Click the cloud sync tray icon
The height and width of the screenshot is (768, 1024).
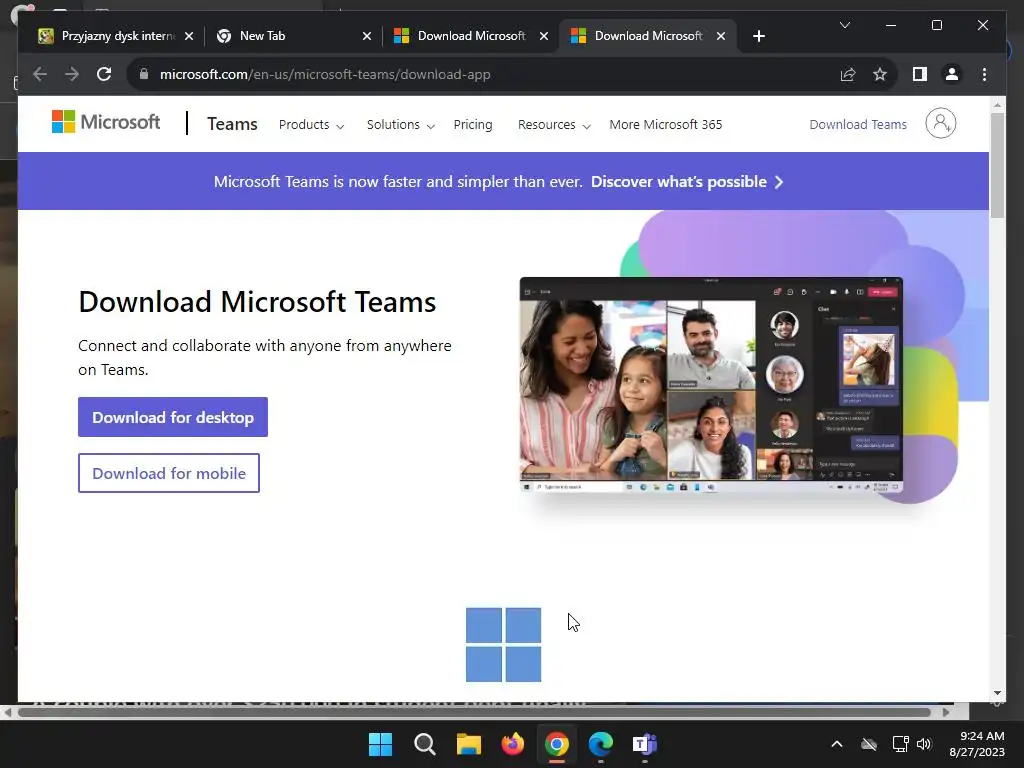(869, 744)
